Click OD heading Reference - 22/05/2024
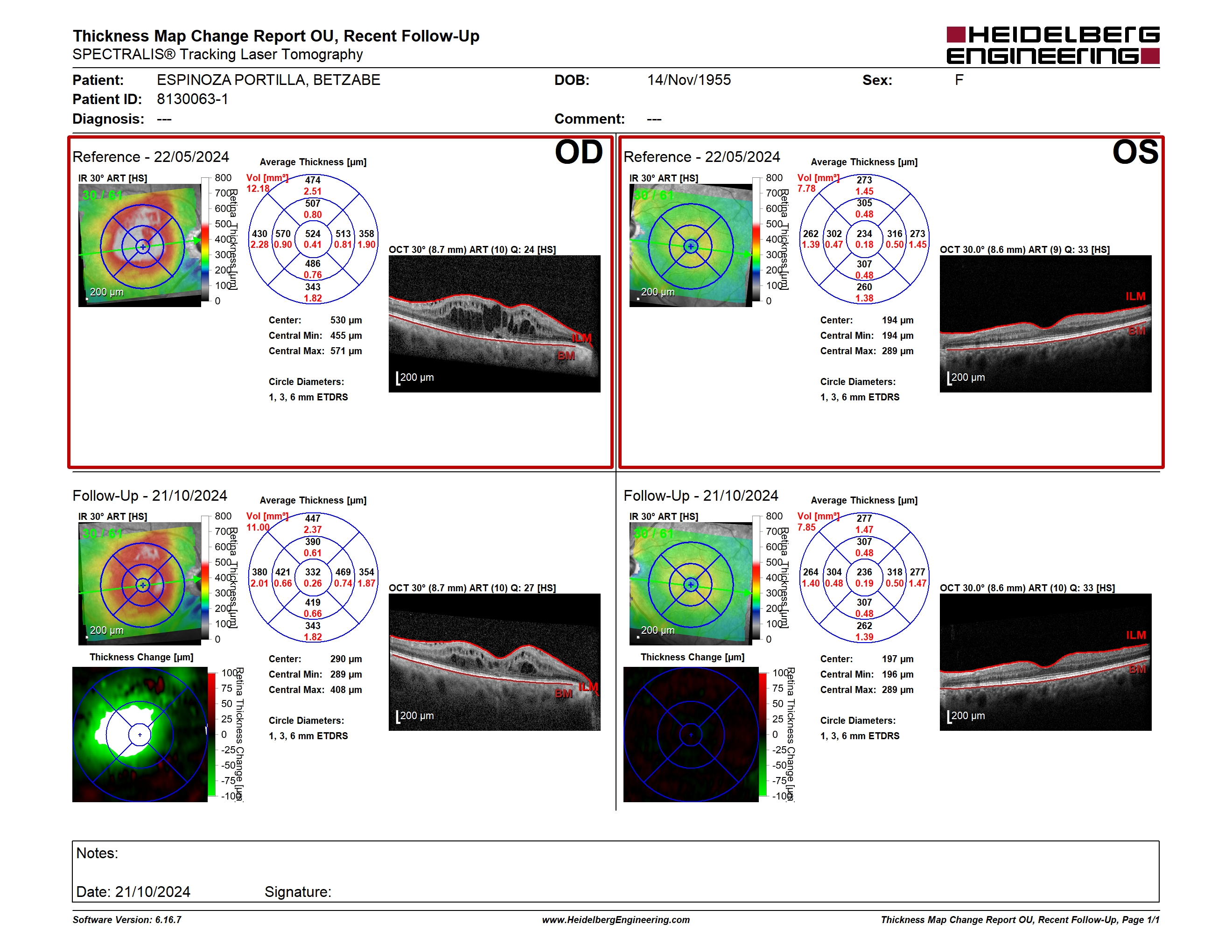Screen dimensions: 1232x952 click(151, 157)
